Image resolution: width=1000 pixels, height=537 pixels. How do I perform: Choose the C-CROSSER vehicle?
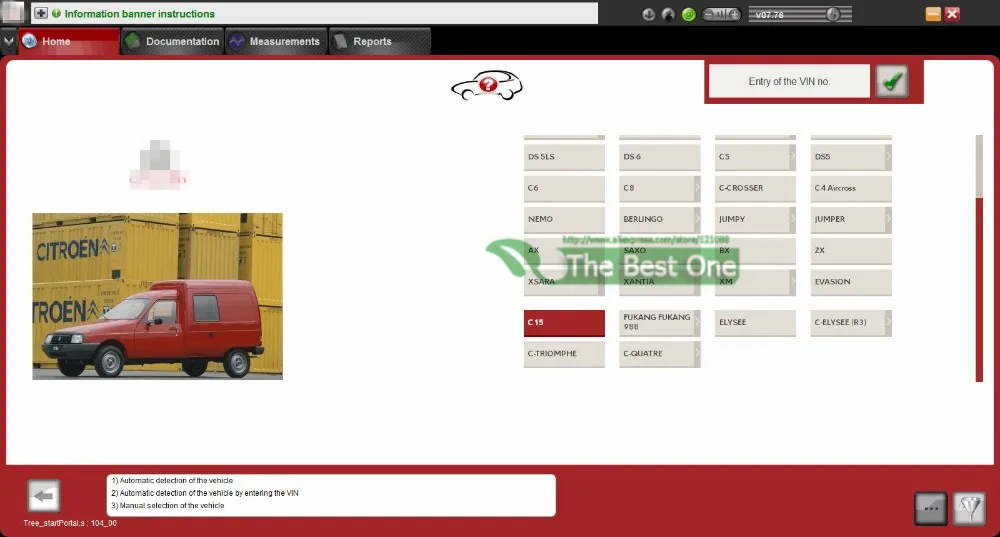(755, 188)
